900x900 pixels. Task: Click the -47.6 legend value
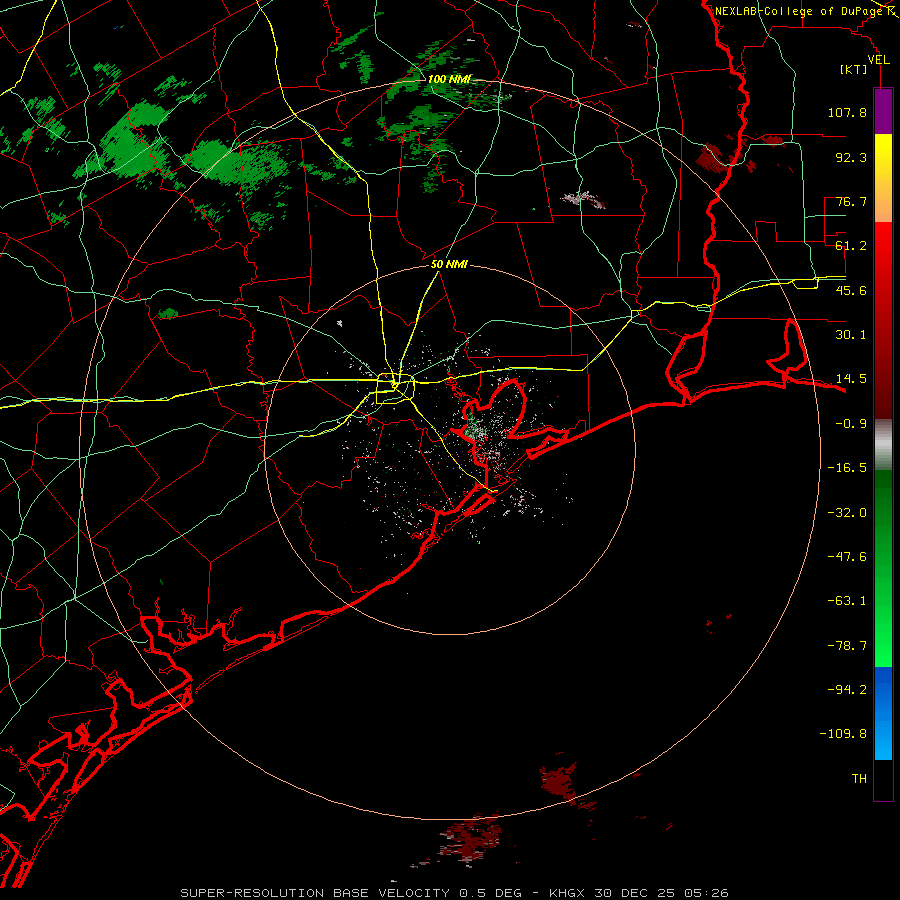pos(847,557)
